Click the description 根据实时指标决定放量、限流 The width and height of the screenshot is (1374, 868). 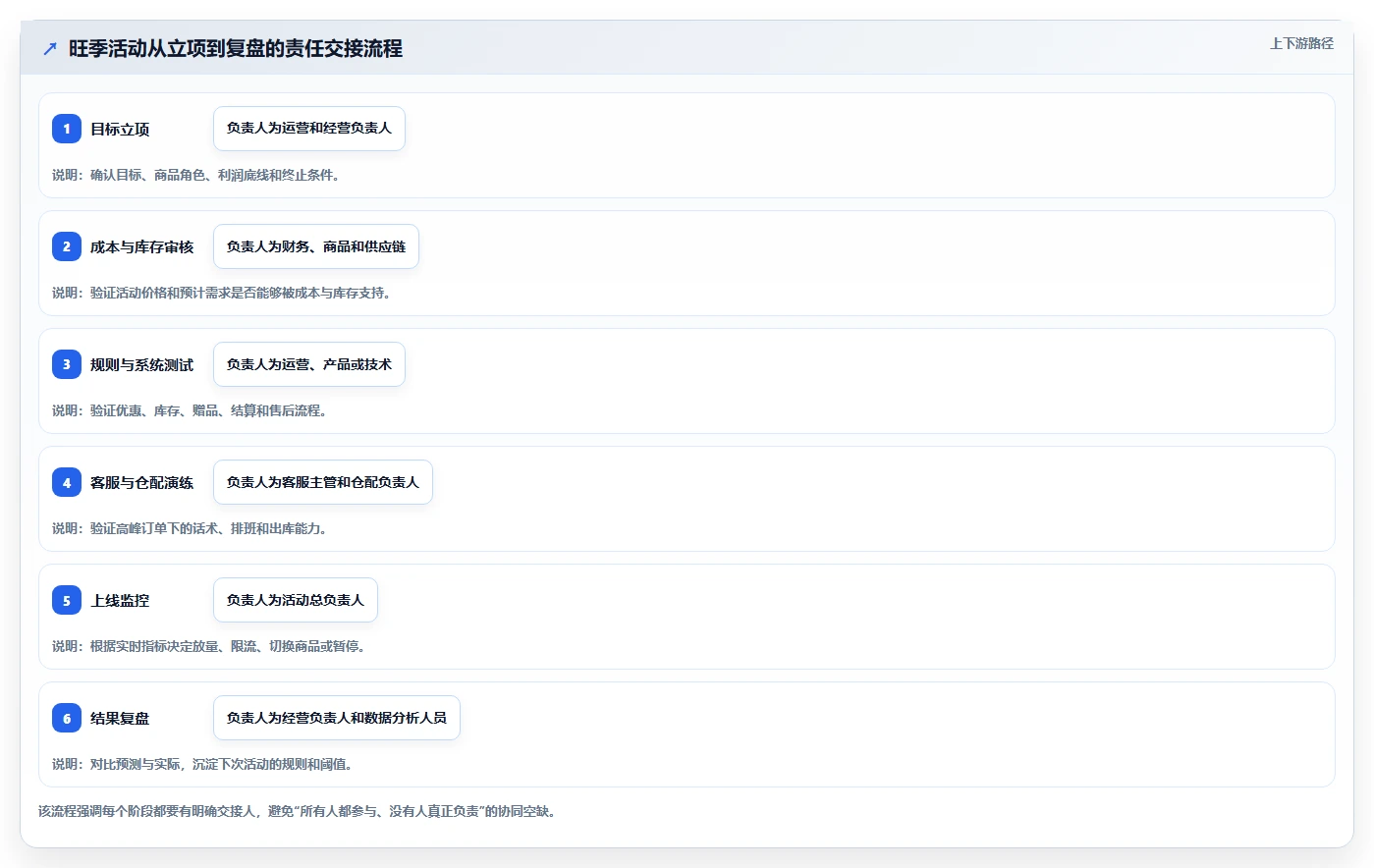pyautogui.click(x=208, y=646)
